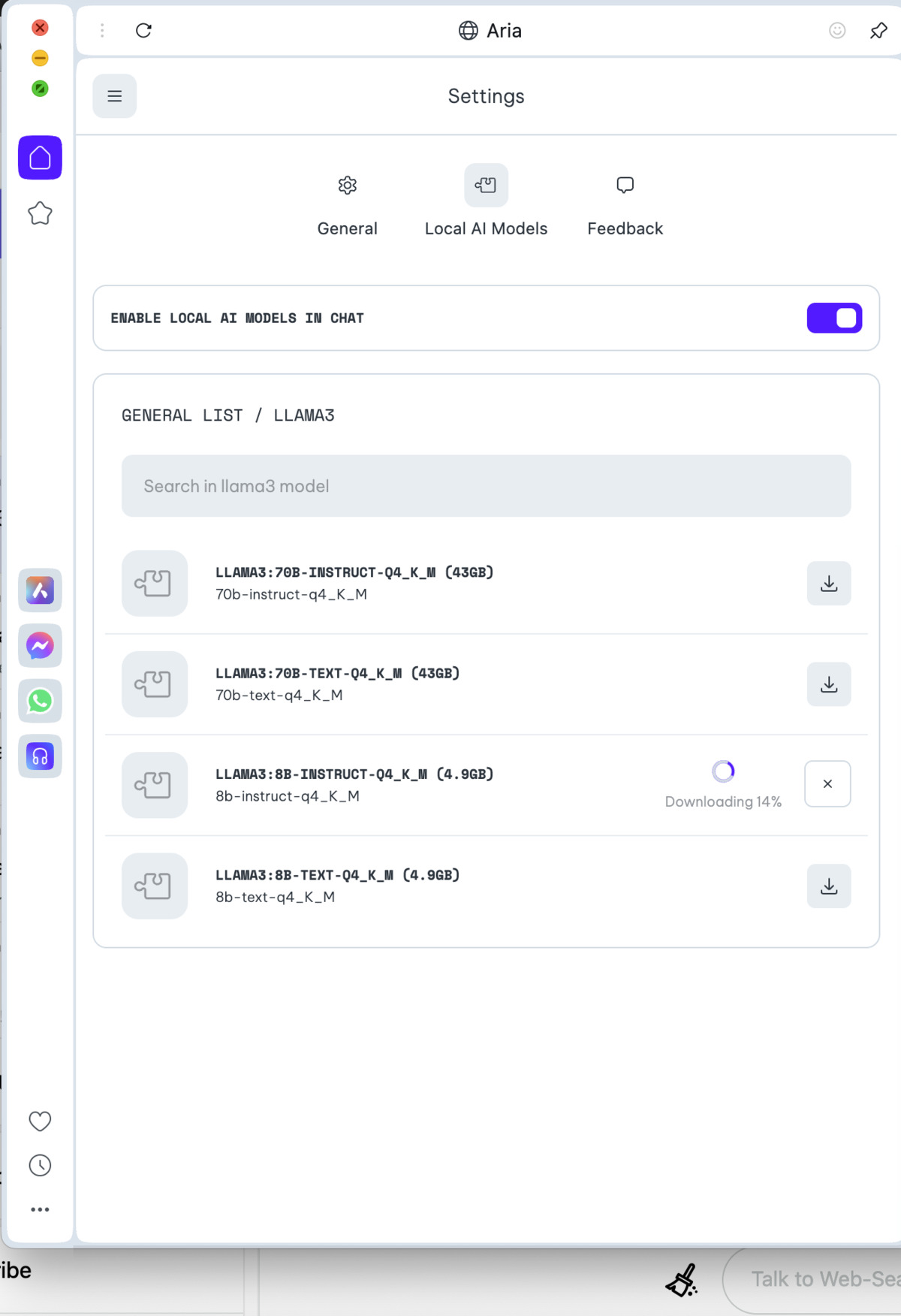Image resolution: width=901 pixels, height=1316 pixels.
Task: Open the vertical dots panel options menu
Action: [102, 31]
